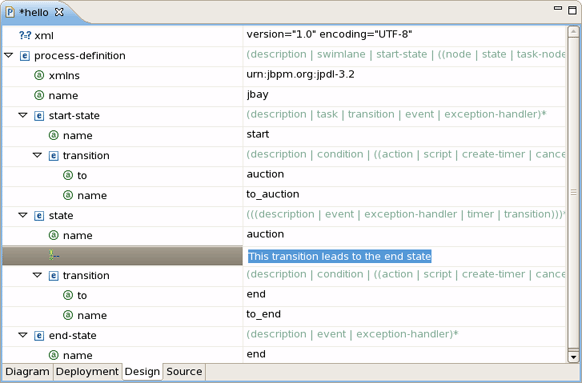Click the scroll down arrow of scrollbar
Image resolution: width=582 pixels, height=383 pixels.
[573, 357]
